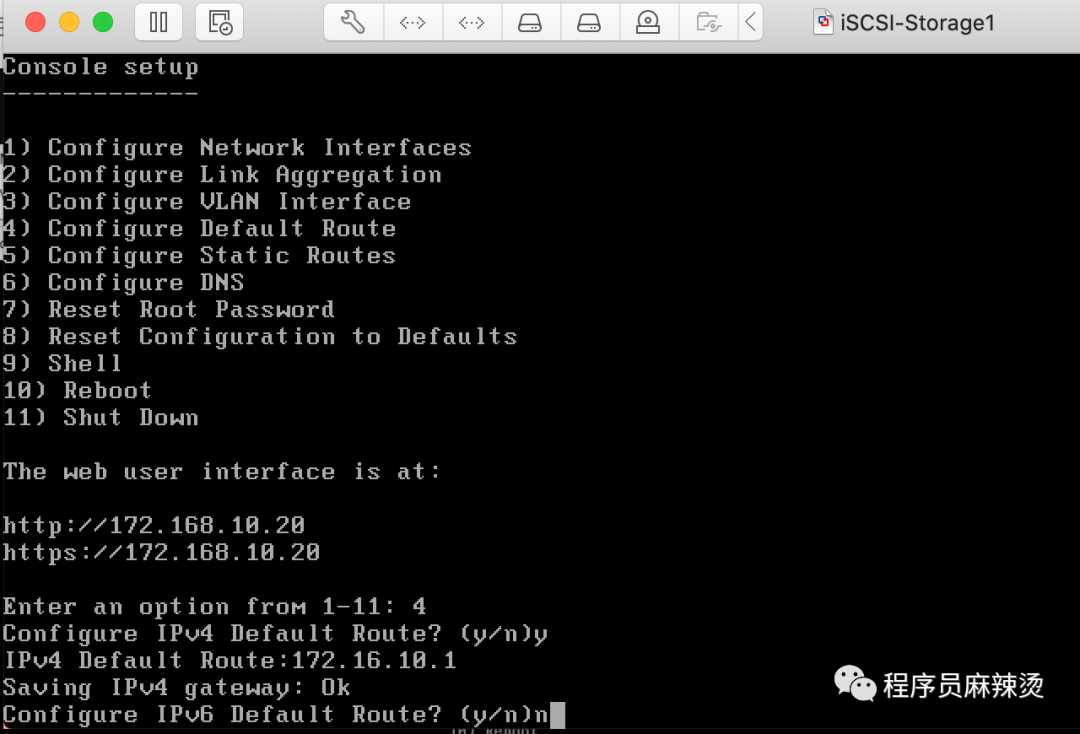
Task: Pause the virtual machine with suspend button
Action: tap(158, 22)
